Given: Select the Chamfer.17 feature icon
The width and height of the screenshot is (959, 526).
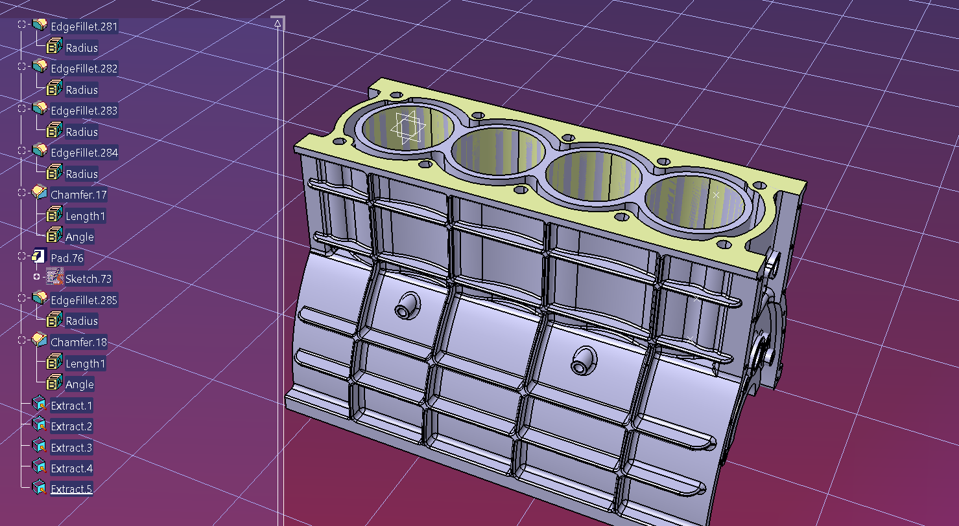Looking at the screenshot, I should coord(40,193).
